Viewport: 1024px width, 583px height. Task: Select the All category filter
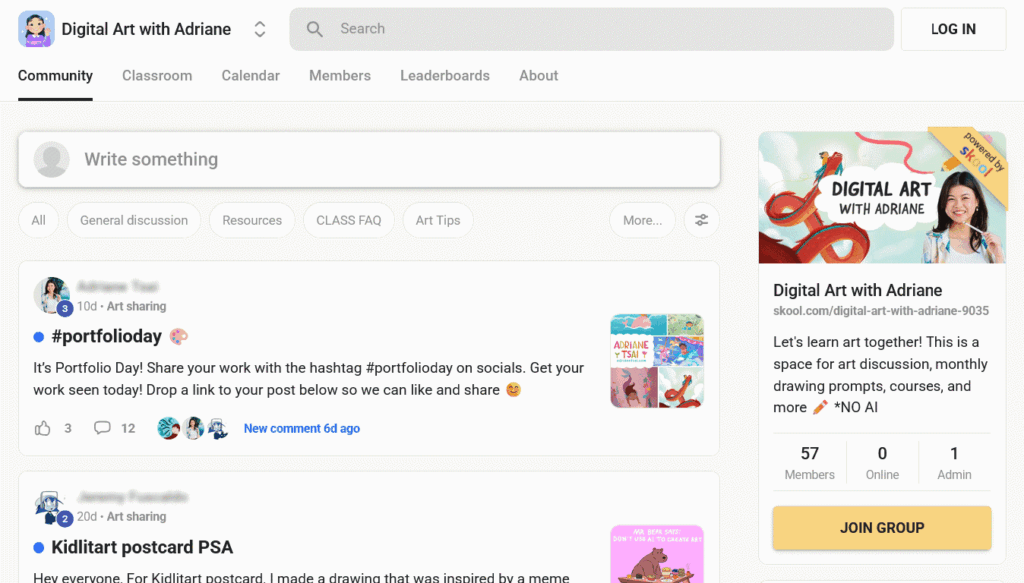pyautogui.click(x=39, y=221)
